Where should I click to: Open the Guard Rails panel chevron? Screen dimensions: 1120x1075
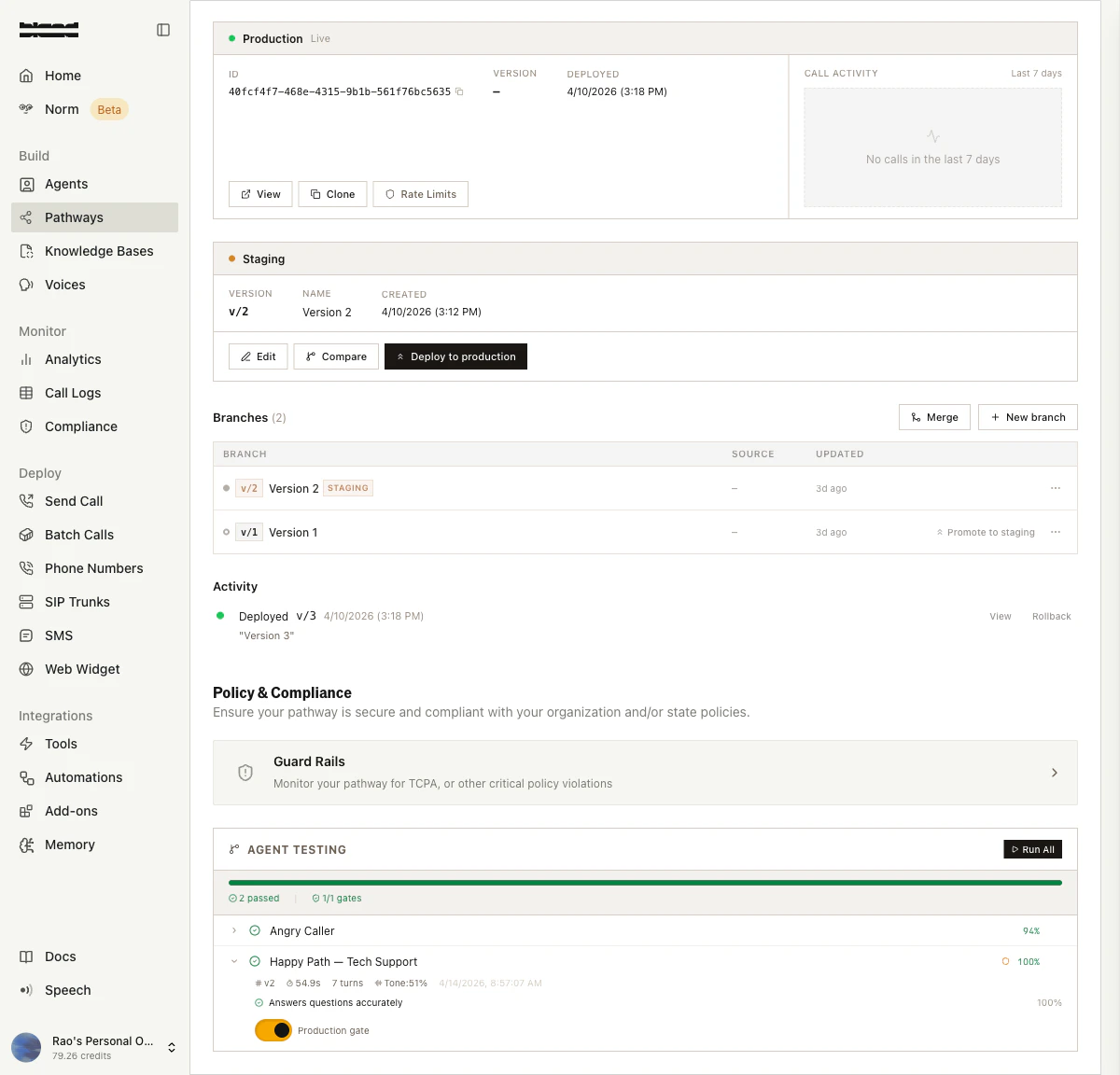point(1055,773)
